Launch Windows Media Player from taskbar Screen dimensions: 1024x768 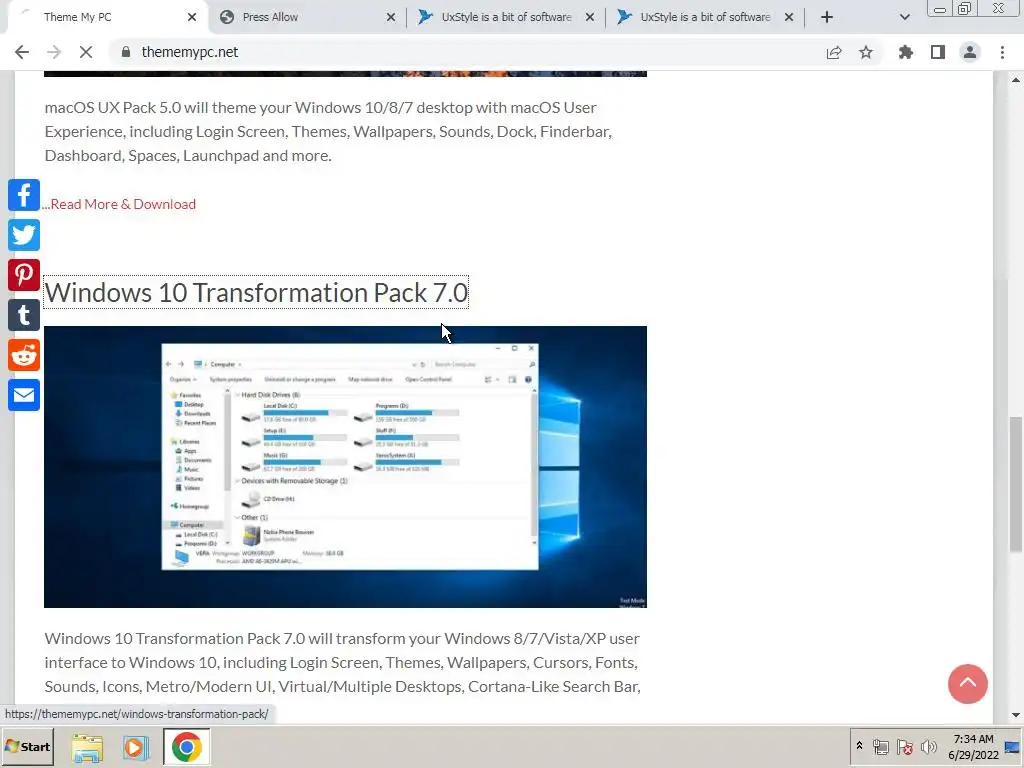point(136,747)
